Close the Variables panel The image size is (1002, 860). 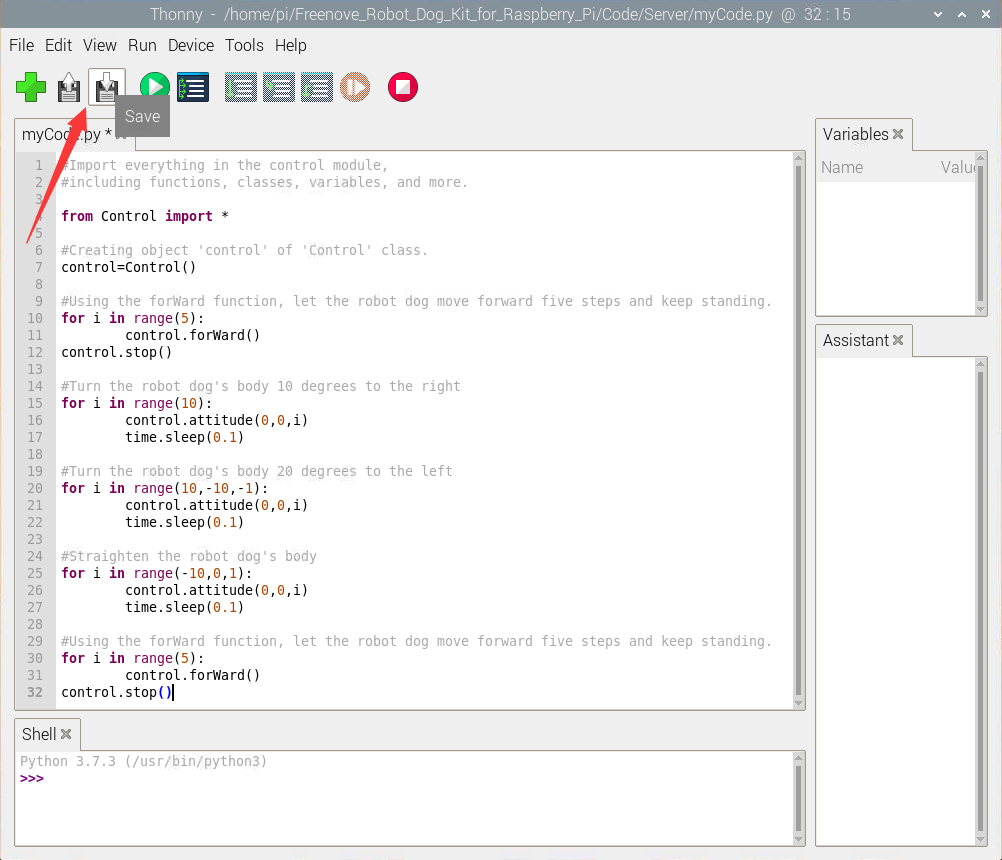click(x=898, y=134)
